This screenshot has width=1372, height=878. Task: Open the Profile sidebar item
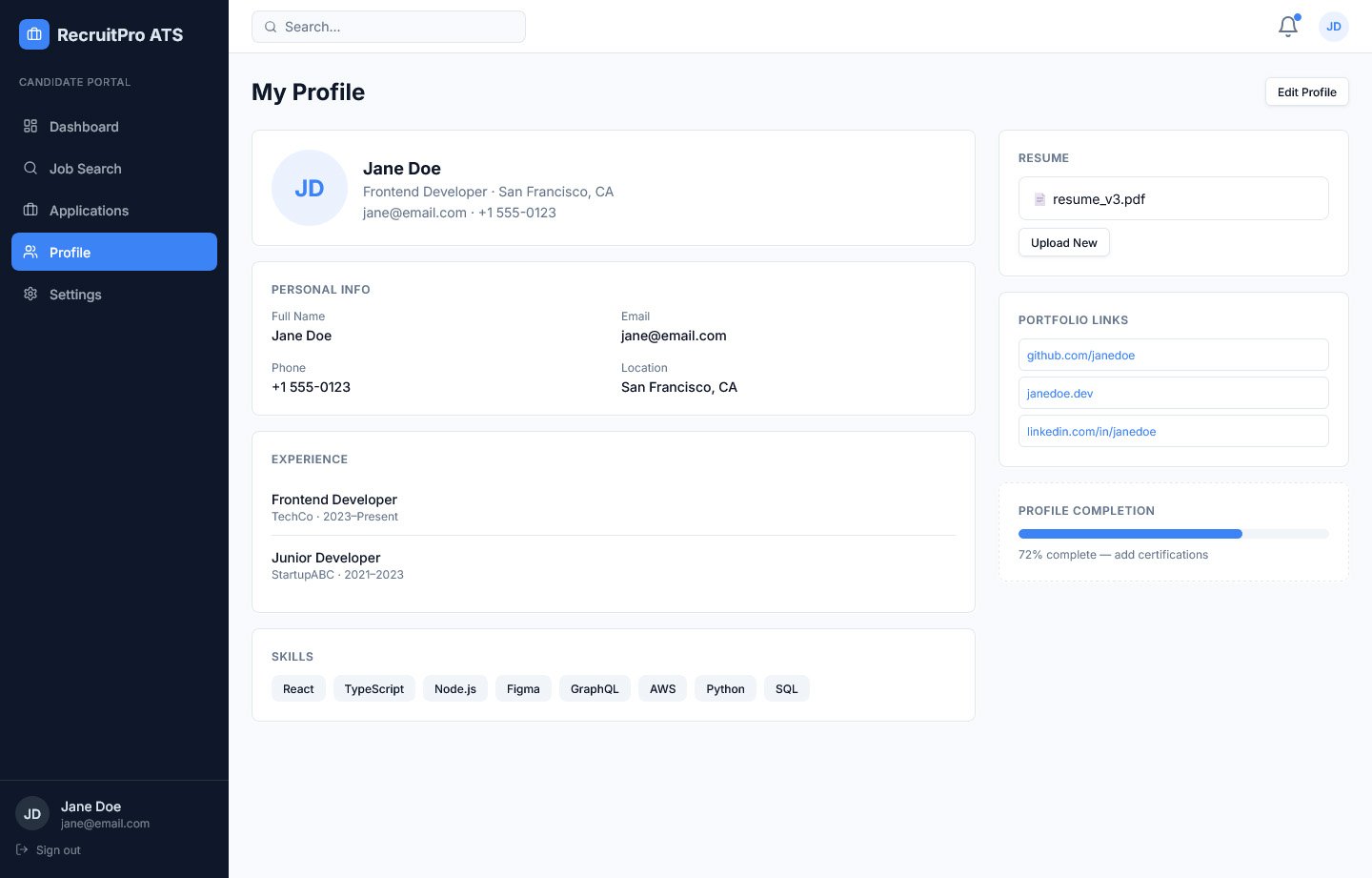[x=114, y=252]
